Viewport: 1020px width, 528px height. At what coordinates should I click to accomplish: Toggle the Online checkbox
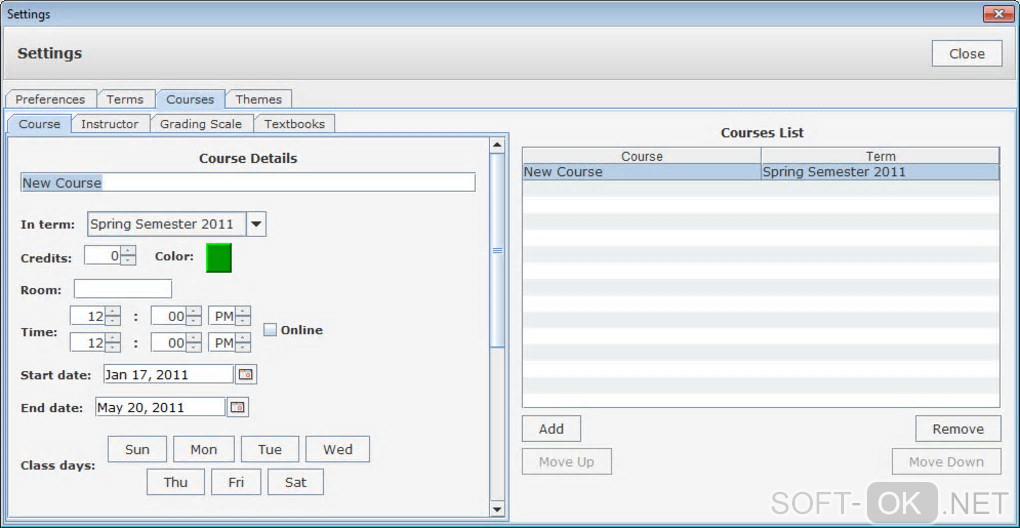pyautogui.click(x=270, y=330)
